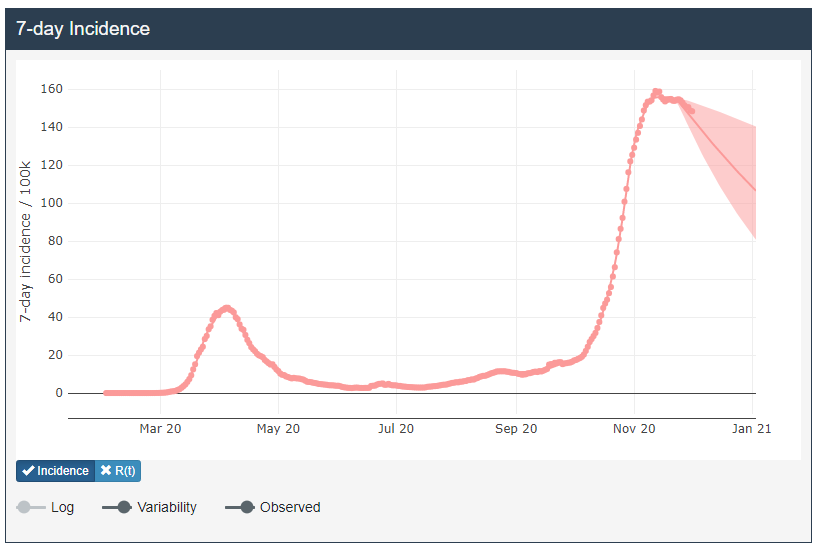Image resolution: width=816 pixels, height=551 pixels.
Task: Click the 0 y-axis tick label
Action: coord(58,393)
